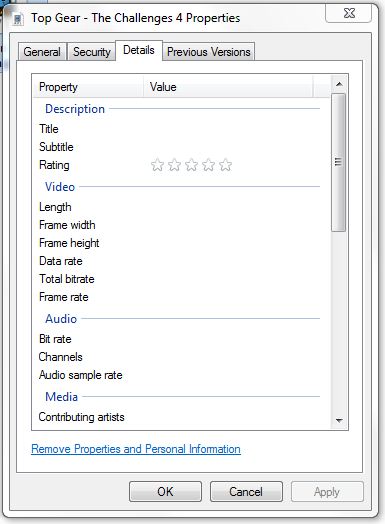
Task: Switch to the General tab
Action: point(42,52)
